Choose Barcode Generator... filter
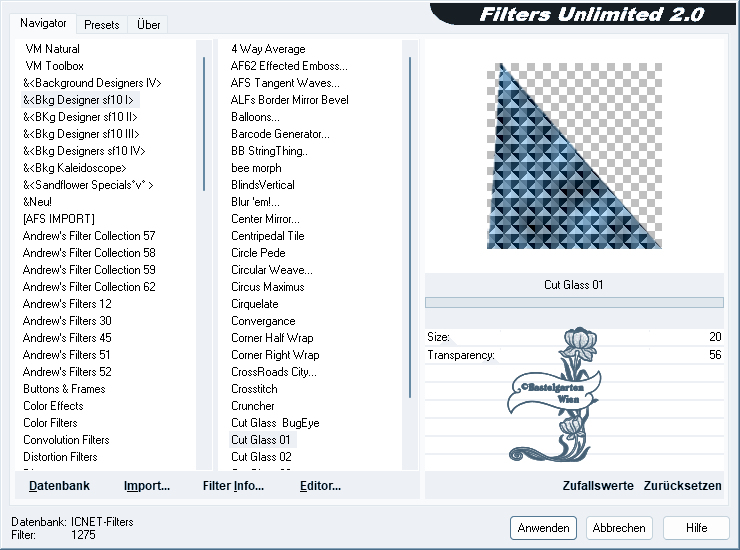740x550 pixels. pos(280,134)
